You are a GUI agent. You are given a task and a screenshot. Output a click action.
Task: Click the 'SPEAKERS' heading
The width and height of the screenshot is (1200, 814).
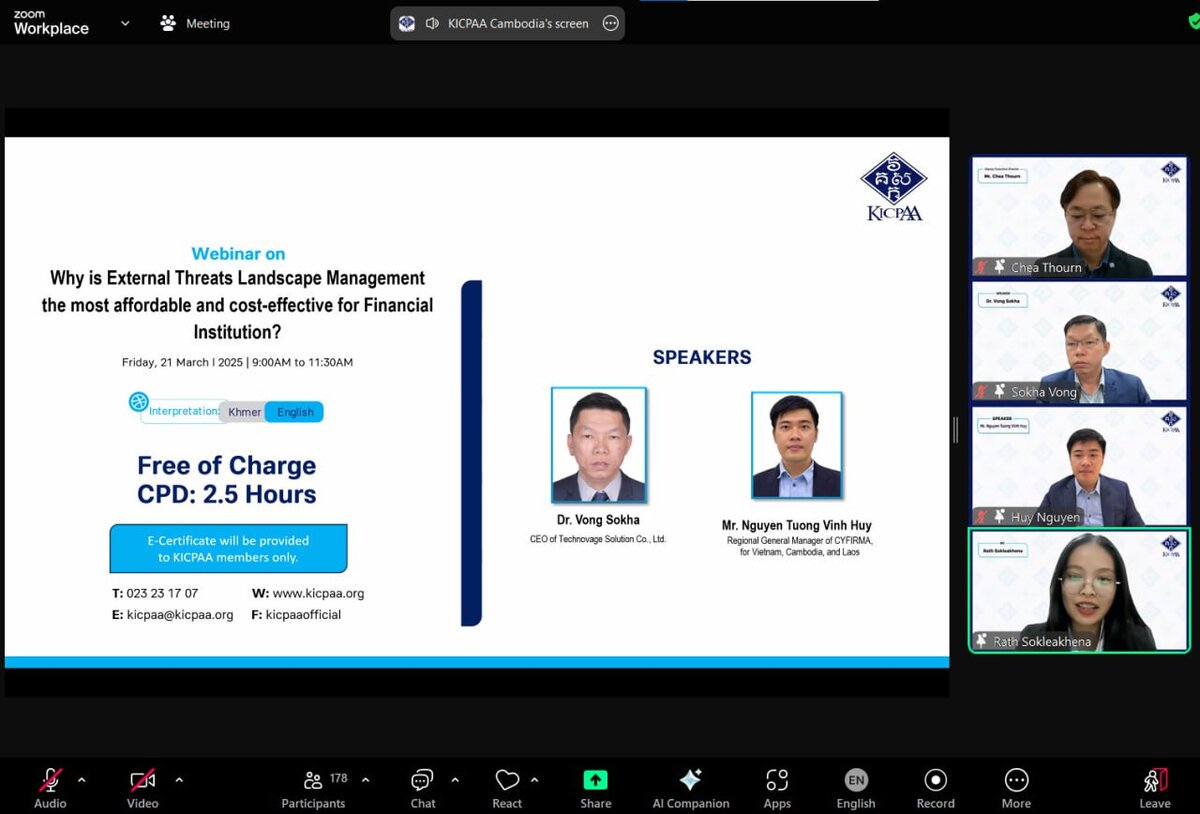click(702, 357)
